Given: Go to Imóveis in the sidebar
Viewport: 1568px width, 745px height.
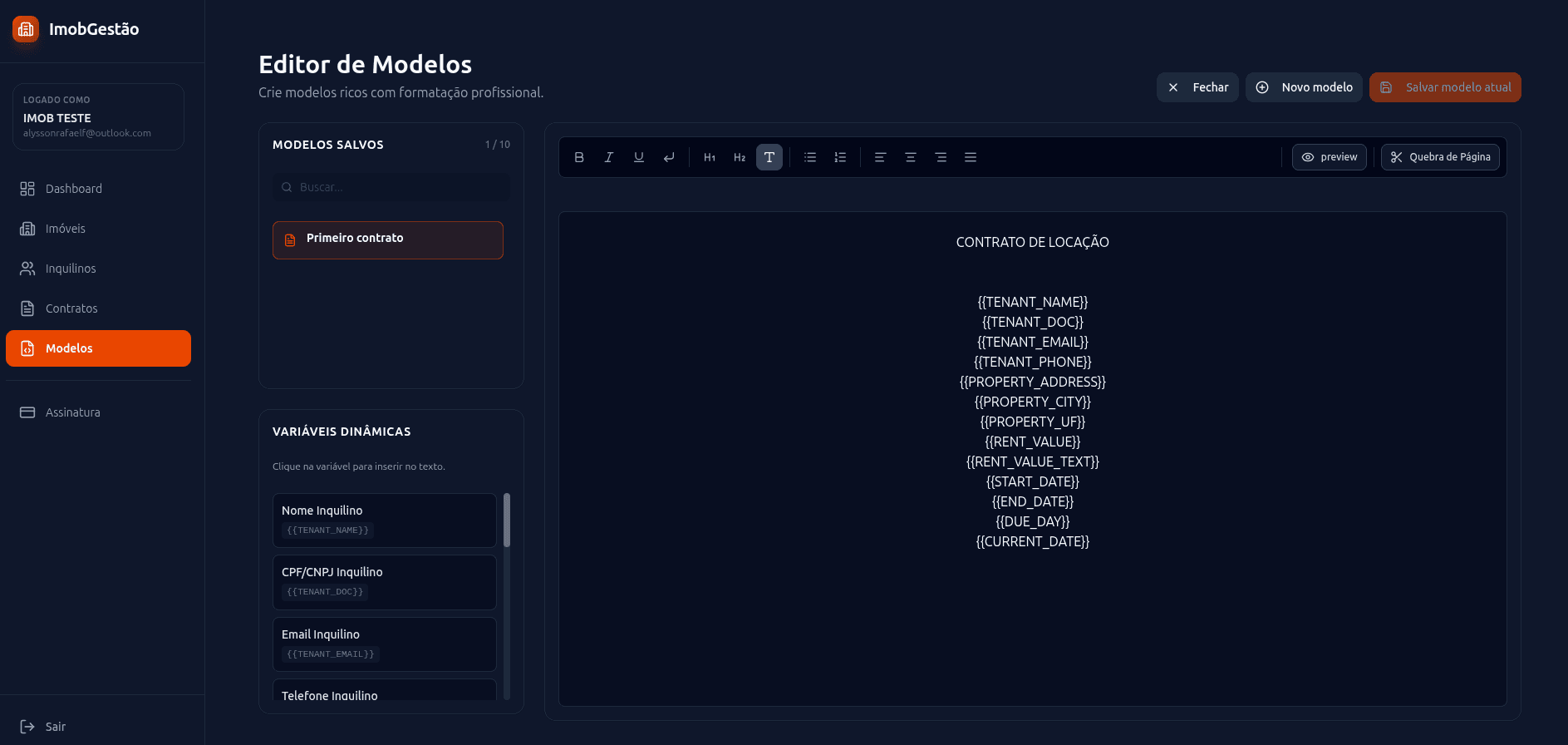Looking at the screenshot, I should click(65, 229).
